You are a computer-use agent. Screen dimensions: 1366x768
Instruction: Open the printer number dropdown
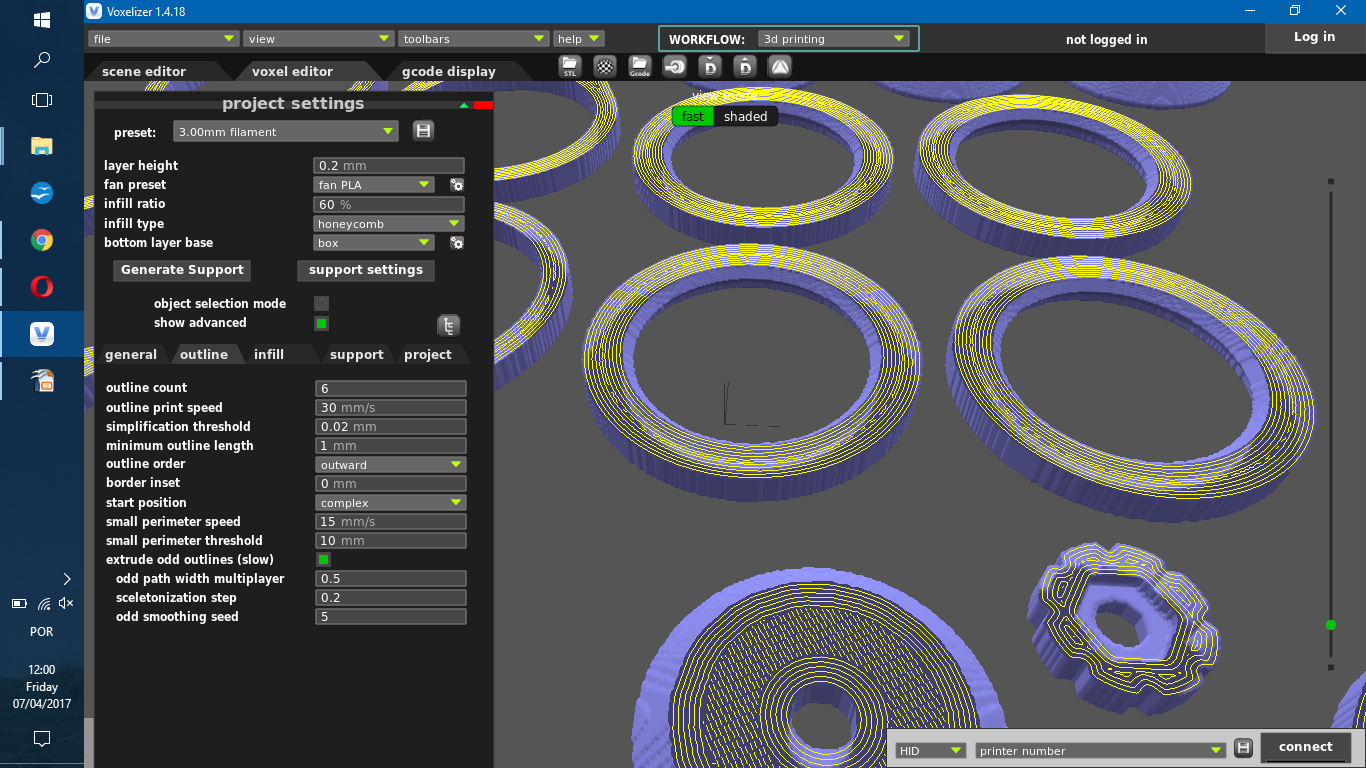tap(1100, 750)
